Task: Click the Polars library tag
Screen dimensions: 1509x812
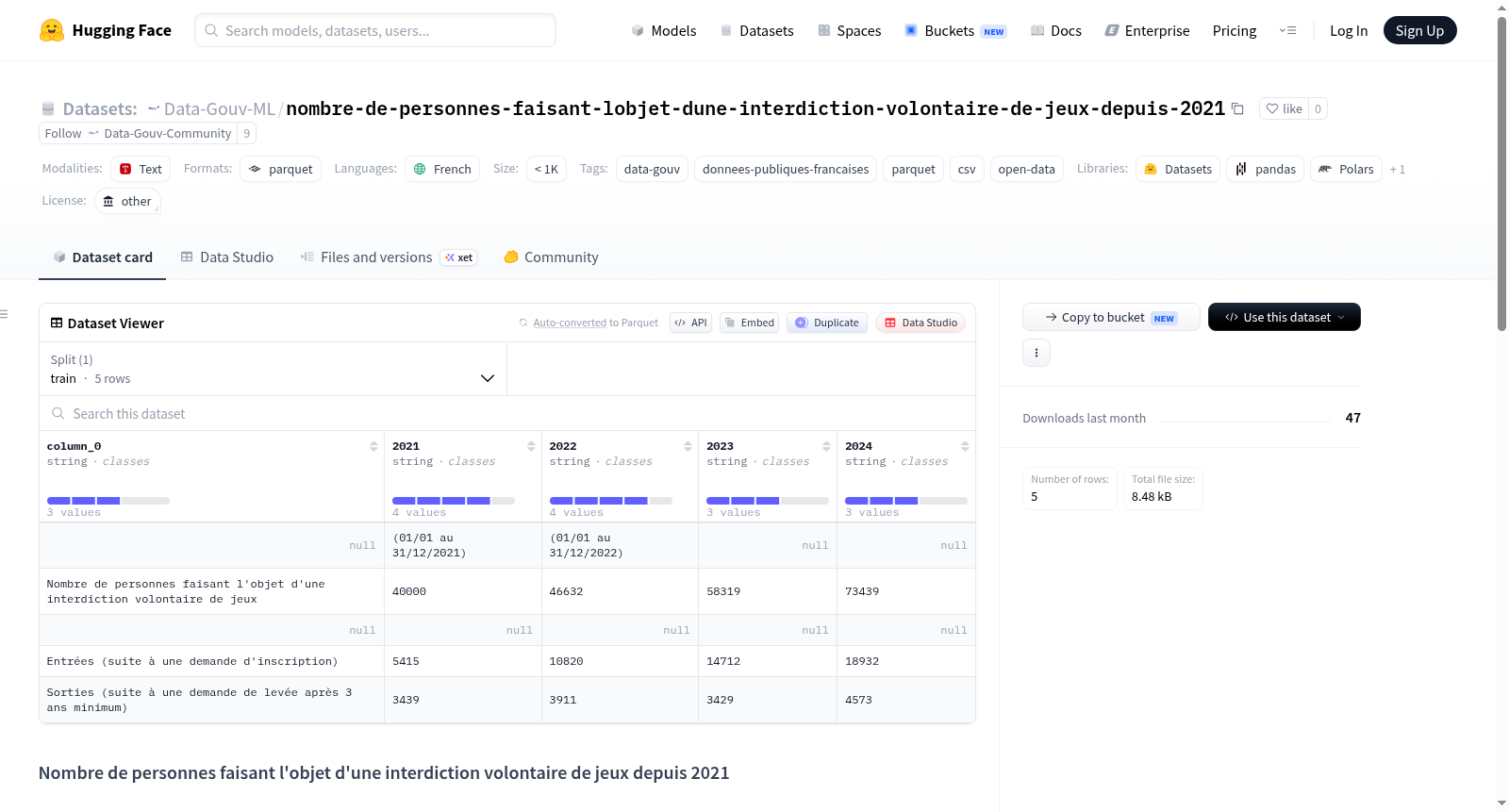Action: (x=1346, y=169)
